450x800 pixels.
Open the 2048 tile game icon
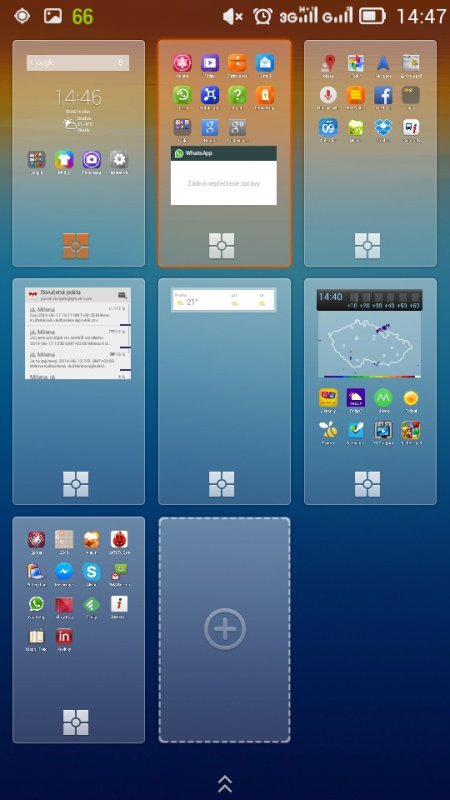[x=64, y=539]
